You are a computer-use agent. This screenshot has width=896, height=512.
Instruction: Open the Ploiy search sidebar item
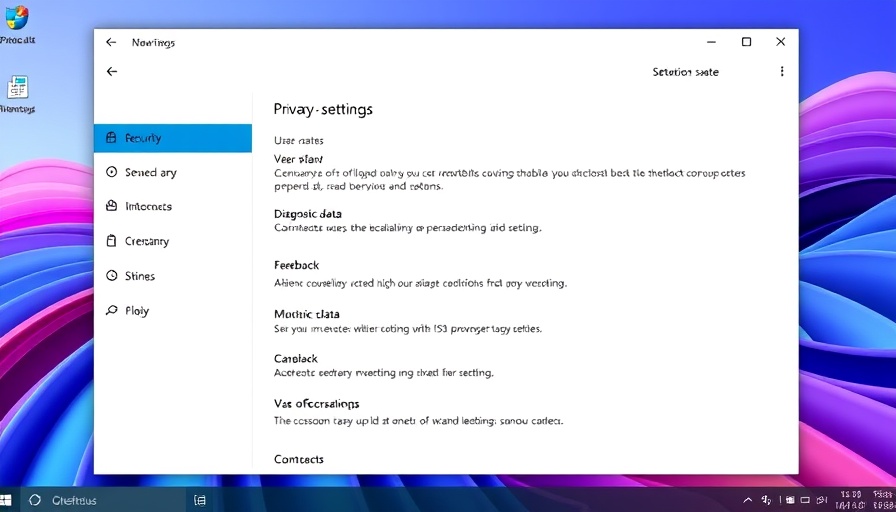(173, 311)
